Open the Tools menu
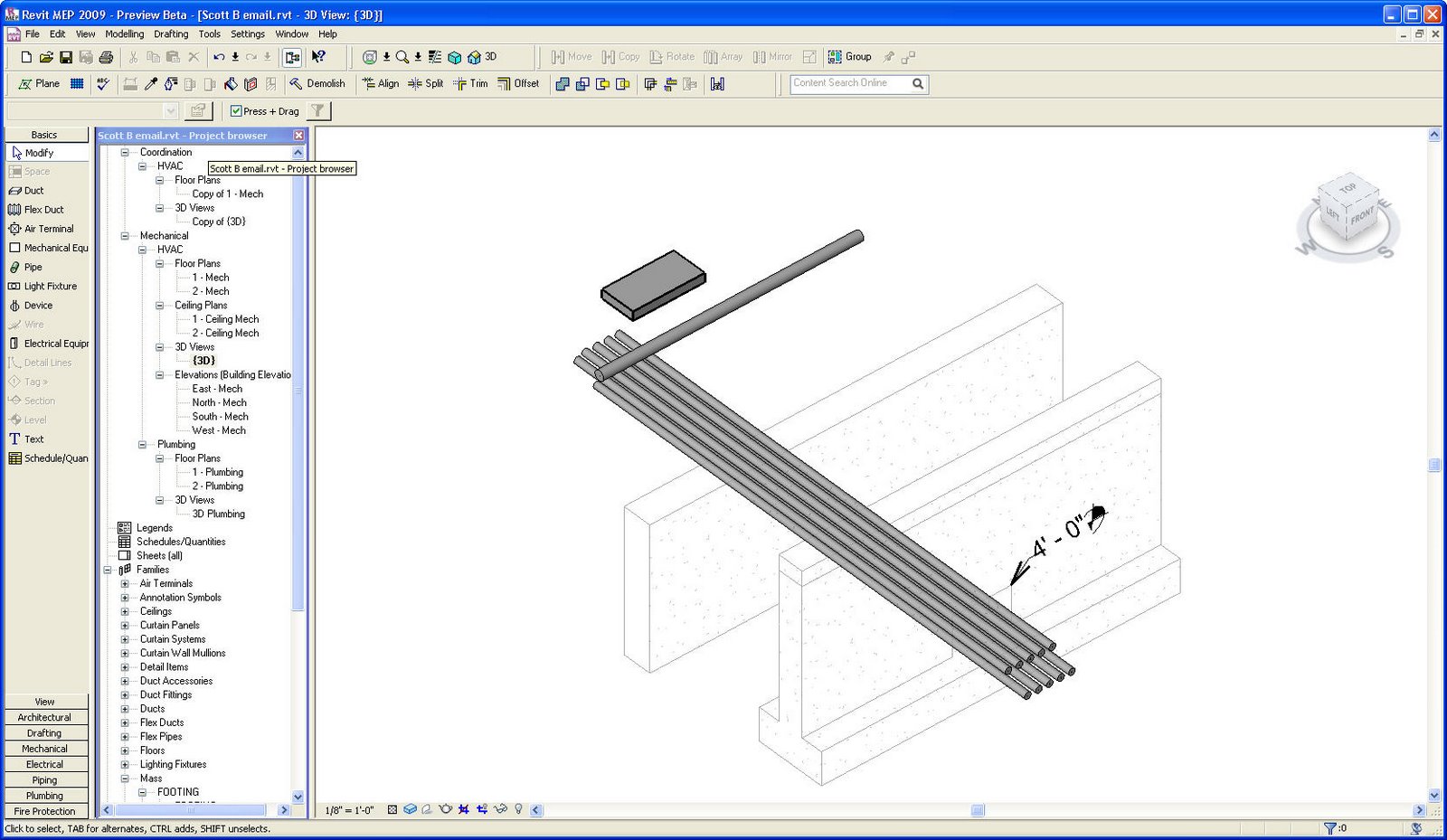Image resolution: width=1447 pixels, height=840 pixels. 210,34
